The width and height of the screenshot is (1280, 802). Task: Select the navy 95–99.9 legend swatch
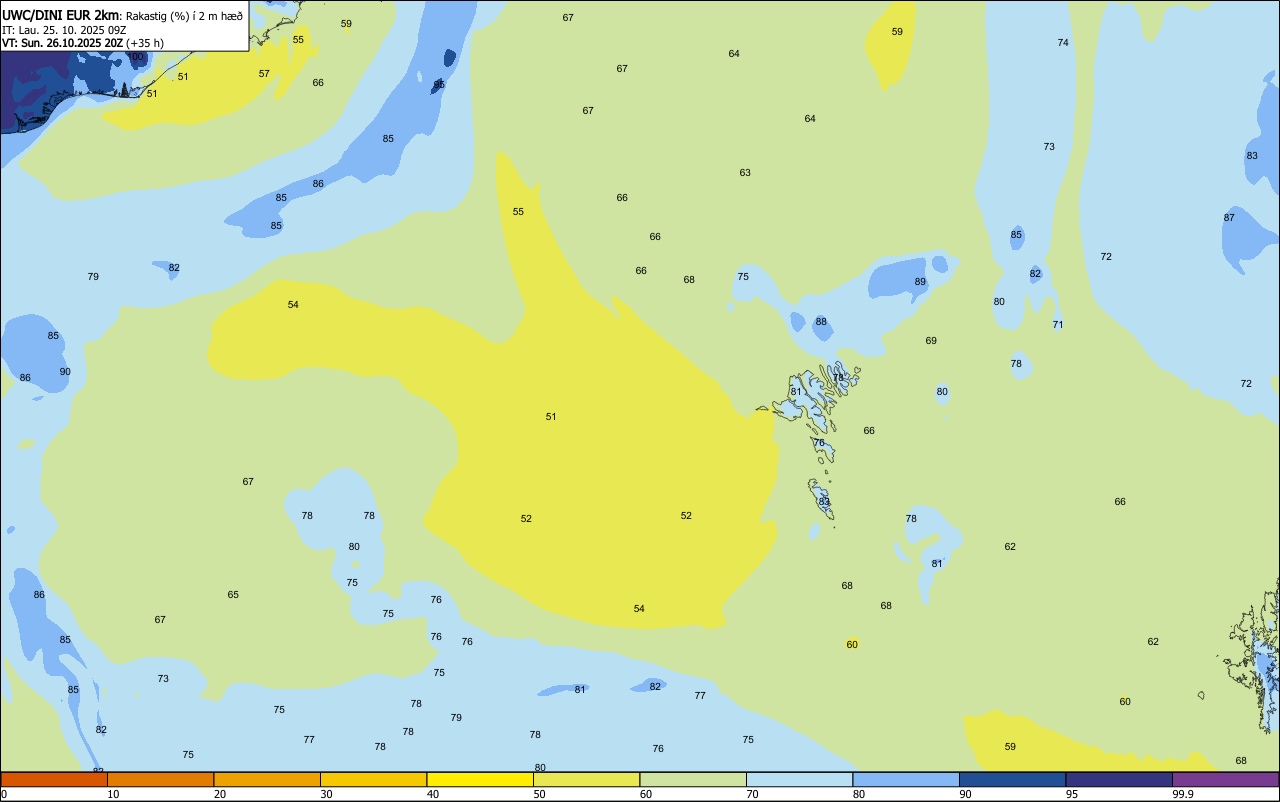(1119, 779)
